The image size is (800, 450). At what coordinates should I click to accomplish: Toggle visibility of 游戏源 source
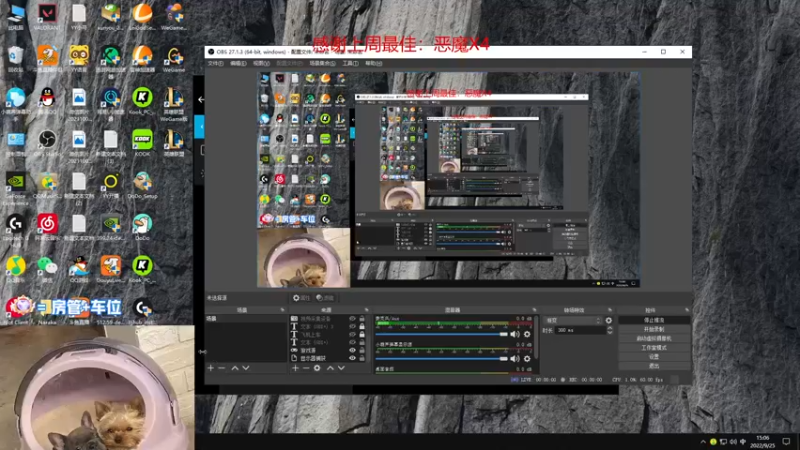[x=352, y=351]
